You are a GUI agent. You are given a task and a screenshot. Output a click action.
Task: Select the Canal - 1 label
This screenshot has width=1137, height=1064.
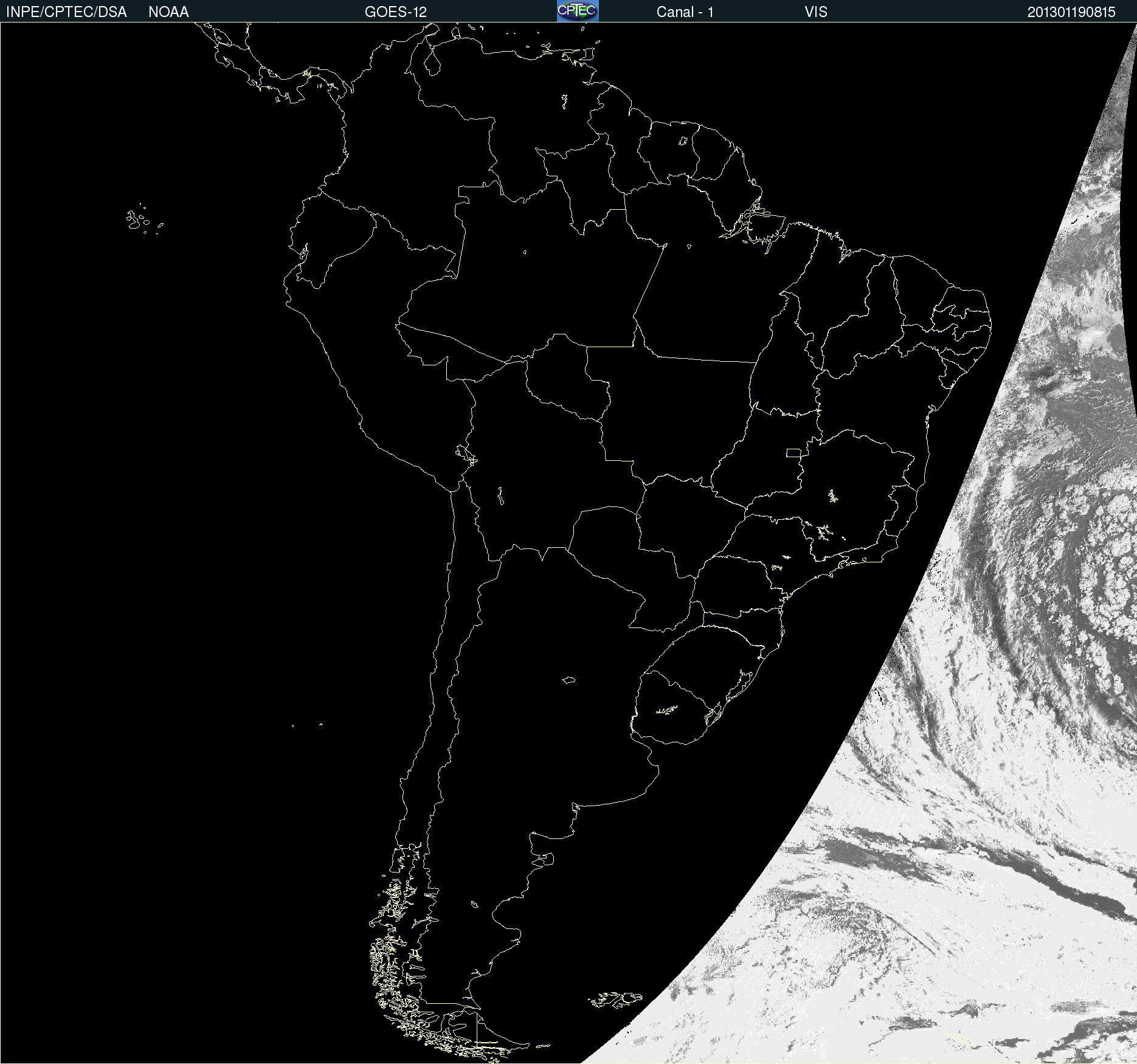pos(685,12)
